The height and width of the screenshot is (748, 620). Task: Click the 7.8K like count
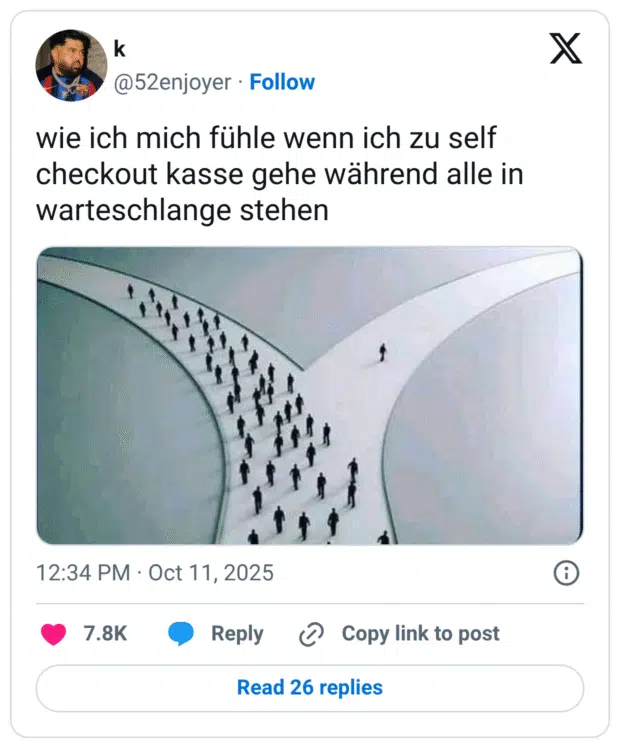tap(105, 634)
